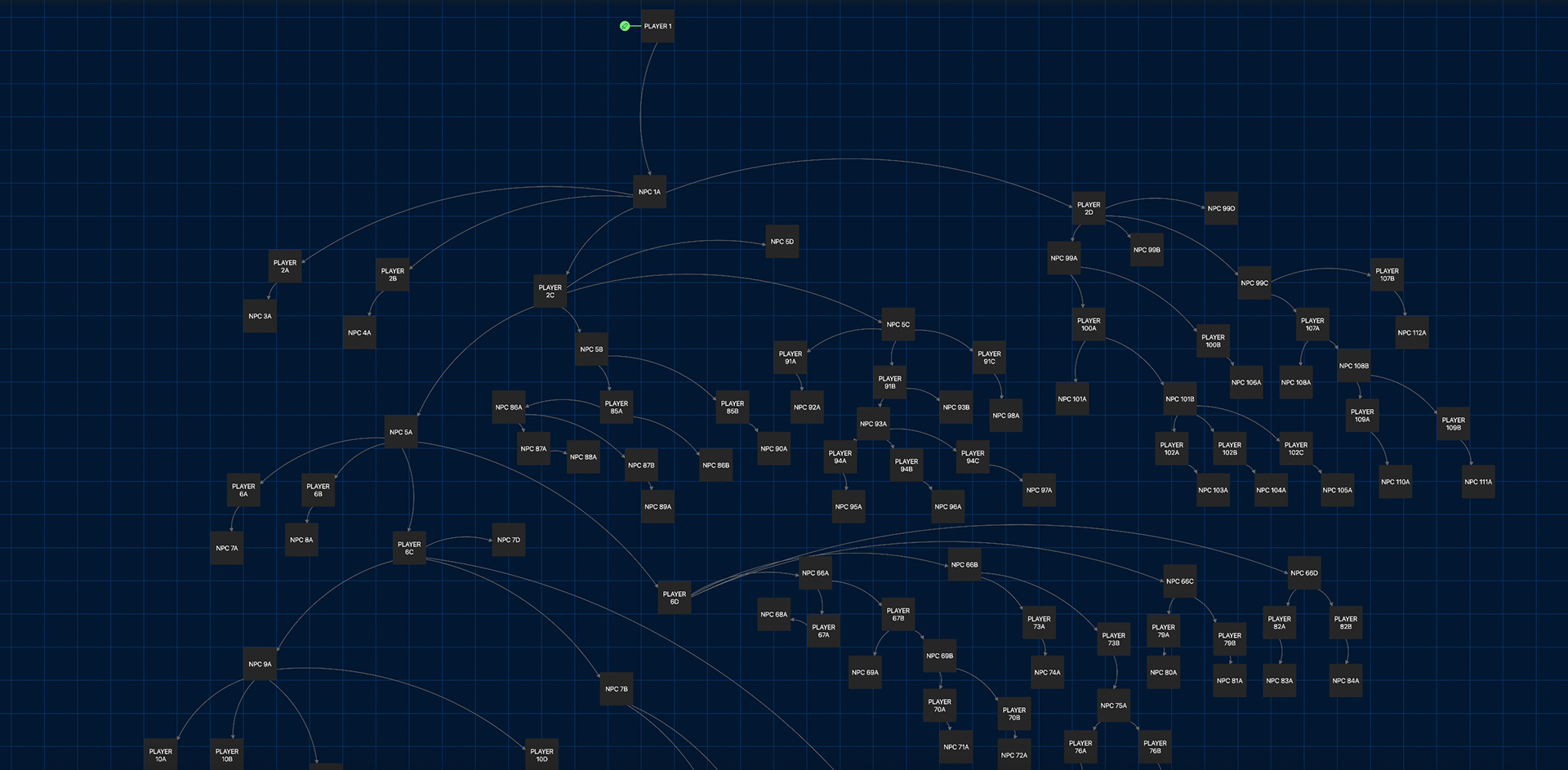The height and width of the screenshot is (770, 1568).
Task: Select the NPC 1A node
Action: tap(649, 192)
